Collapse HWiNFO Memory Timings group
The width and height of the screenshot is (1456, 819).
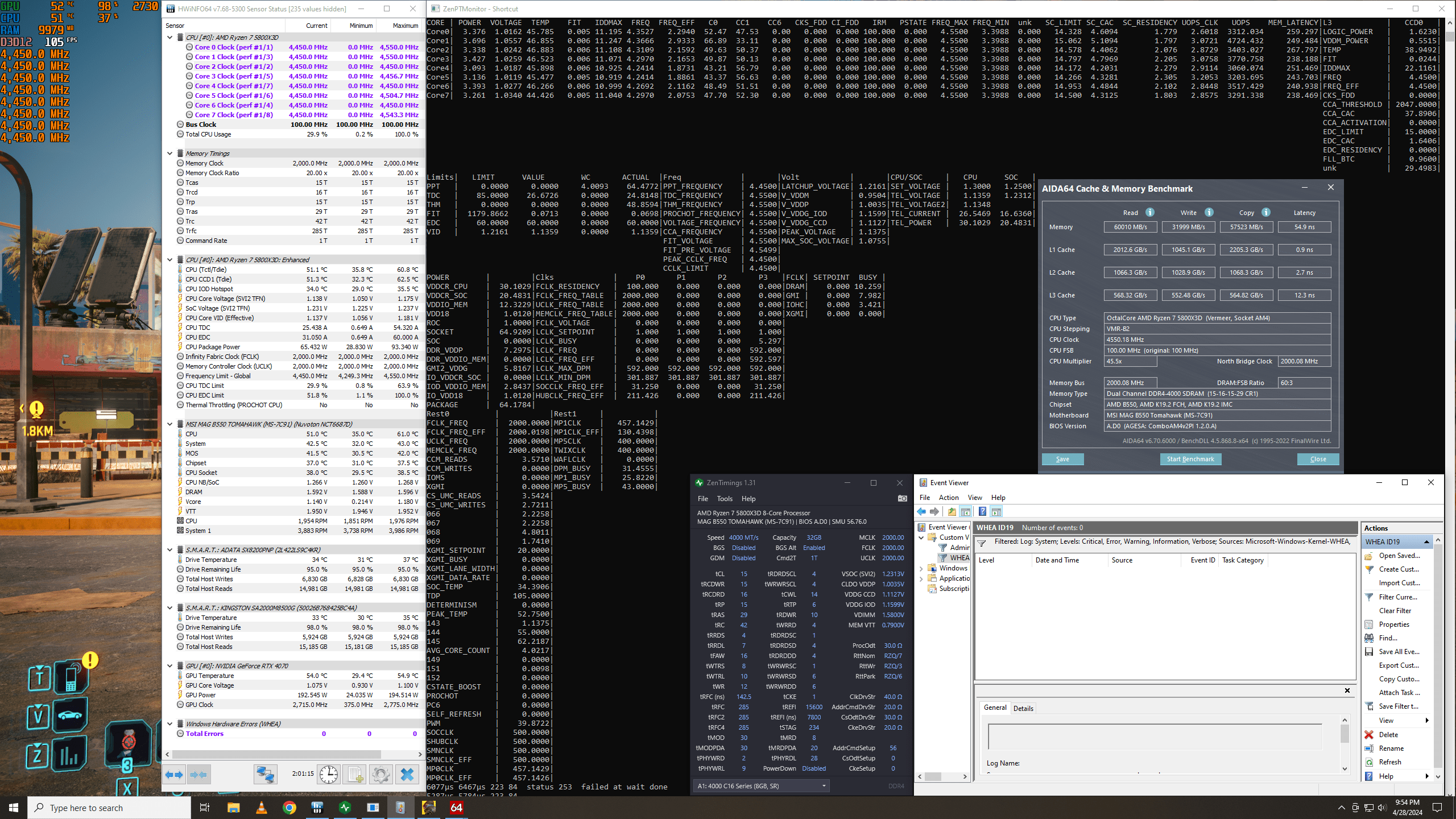click(169, 154)
